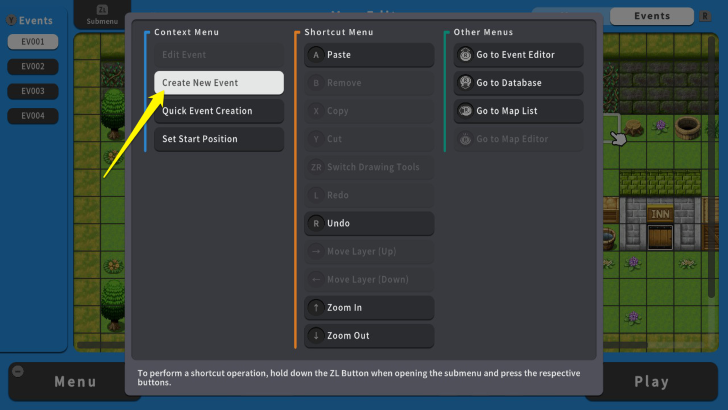Click the stick icon beside Go to Database
Screen dimensions: 728x410
[465, 83]
